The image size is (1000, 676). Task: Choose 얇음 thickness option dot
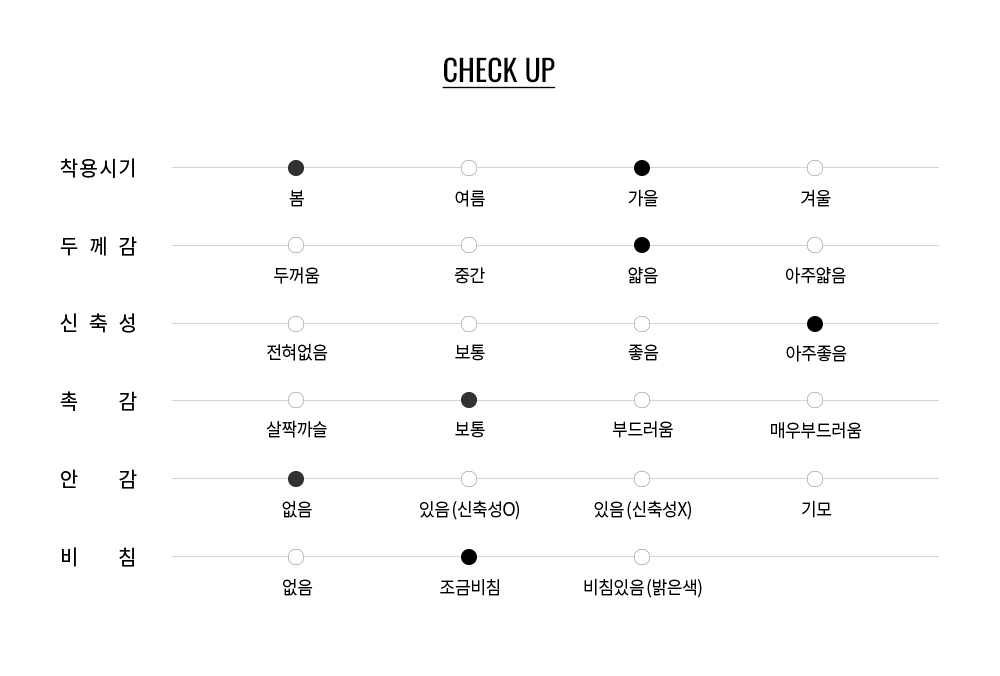642,245
